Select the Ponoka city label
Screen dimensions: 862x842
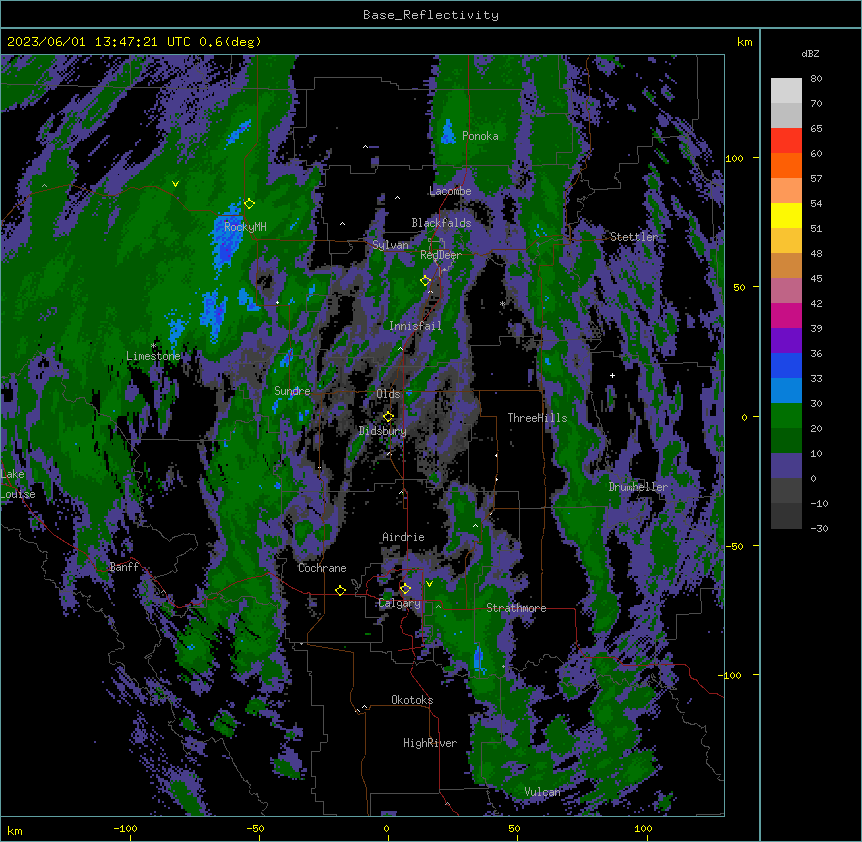[480, 136]
